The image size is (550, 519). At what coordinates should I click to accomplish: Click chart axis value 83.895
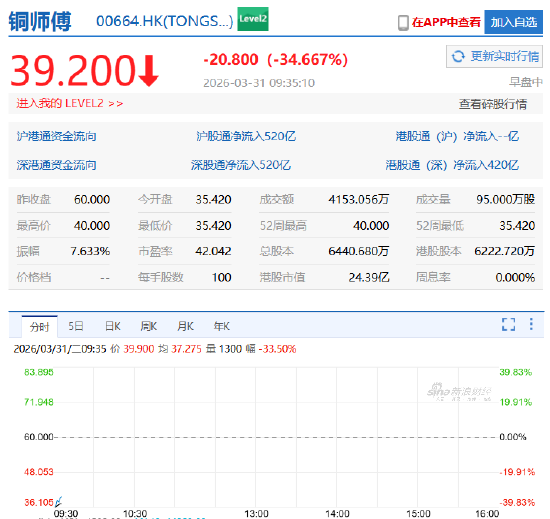point(39,372)
